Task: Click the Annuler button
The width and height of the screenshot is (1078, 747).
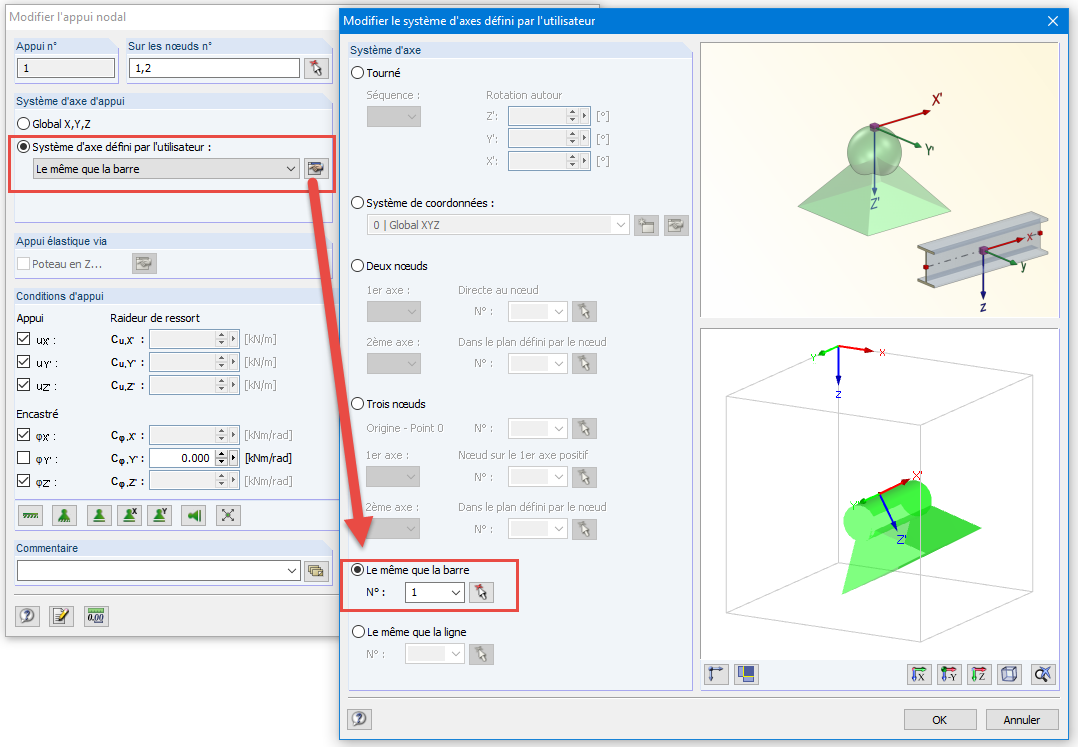Action: click(1022, 720)
